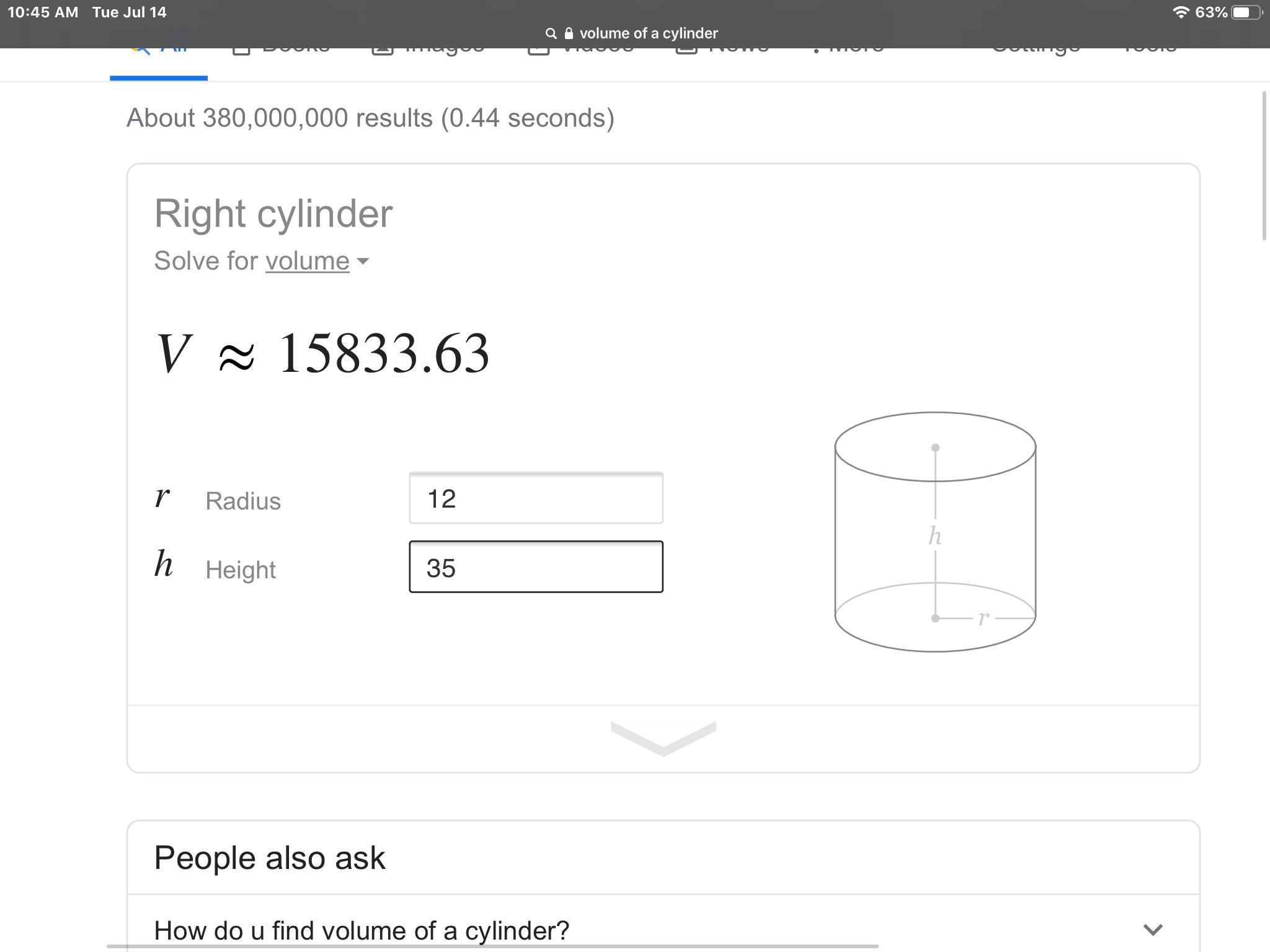Click into the Radius input field
Viewport: 1270px width, 952px height.
(x=536, y=498)
